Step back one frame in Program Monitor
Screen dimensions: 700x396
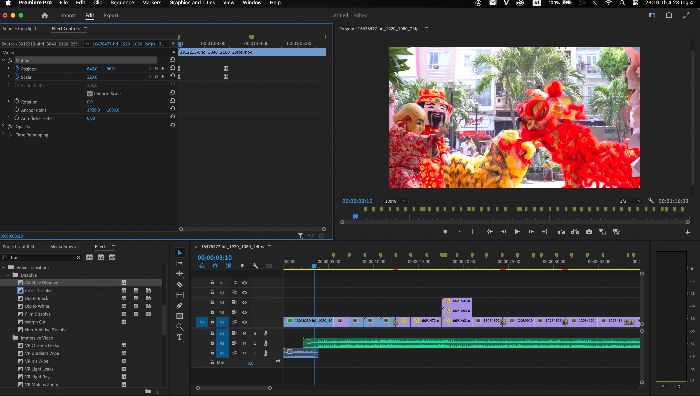[503, 232]
